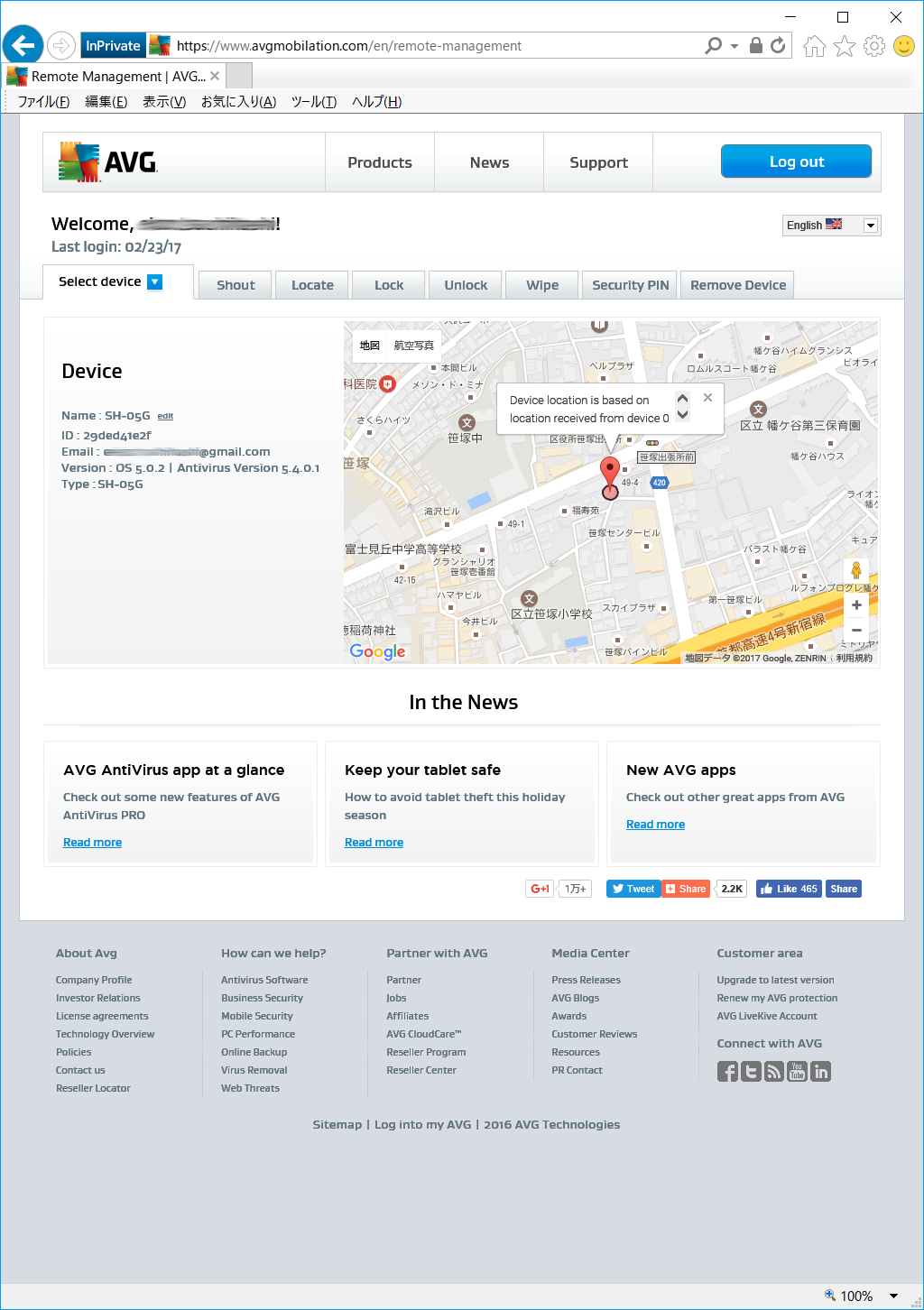
Task: Click the edit link next to device name
Action: tap(165, 416)
